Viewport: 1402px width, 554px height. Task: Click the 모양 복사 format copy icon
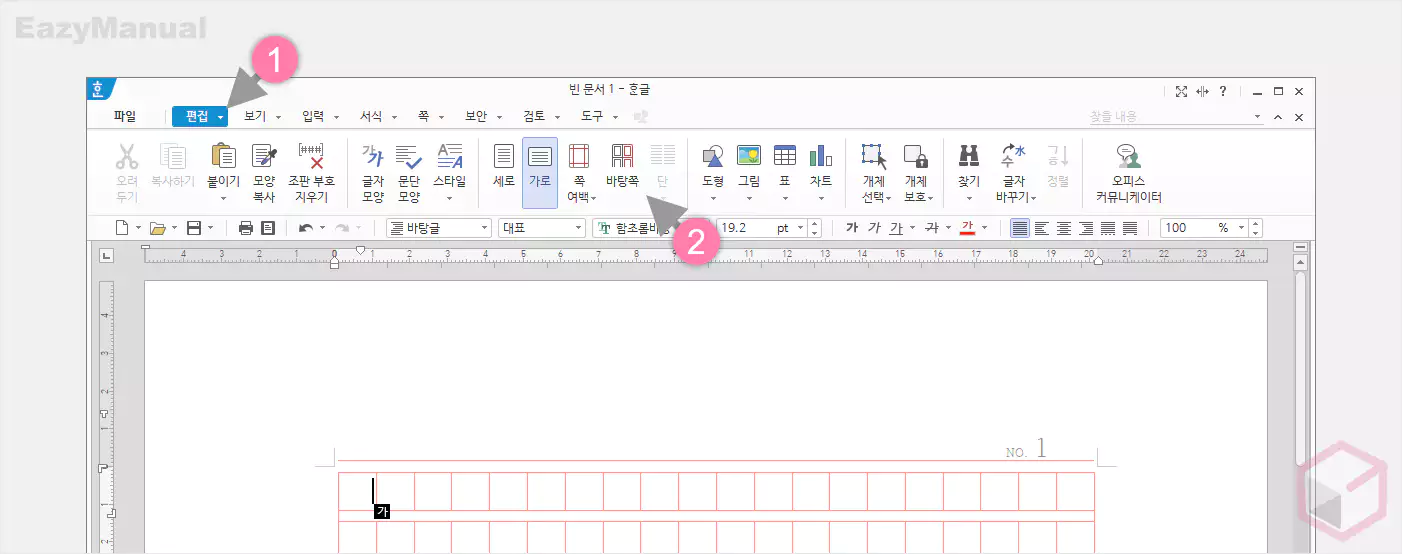264,156
